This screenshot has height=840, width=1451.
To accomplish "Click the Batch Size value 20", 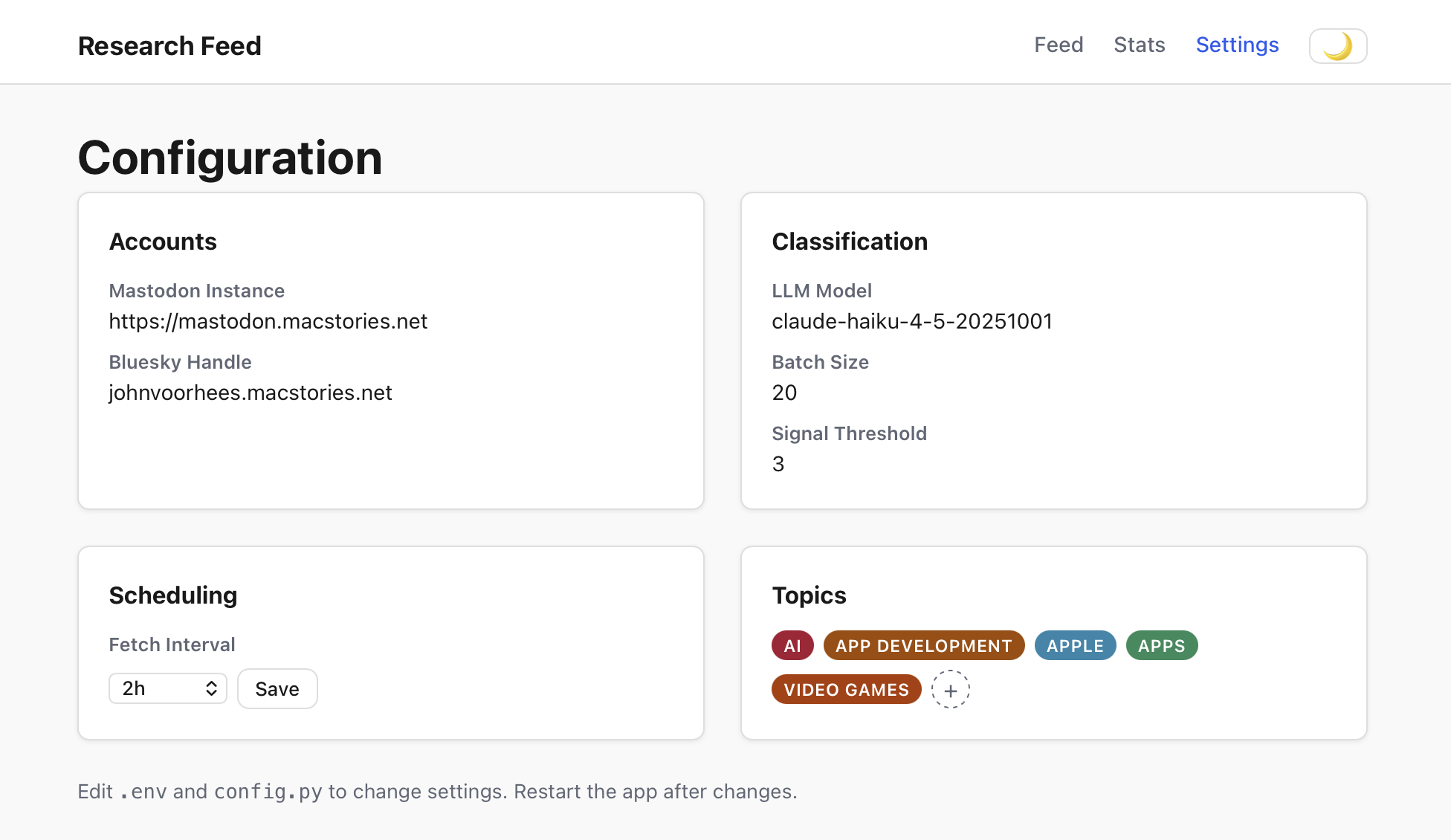I will pyautogui.click(x=784, y=392).
